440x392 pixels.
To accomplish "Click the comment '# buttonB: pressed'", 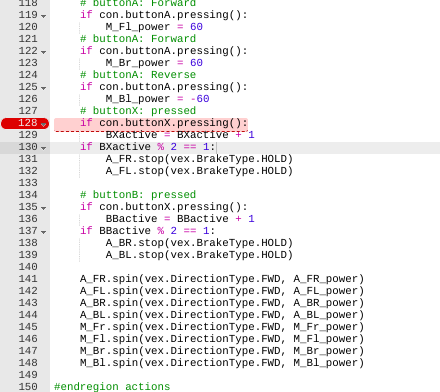I will click(138, 195).
